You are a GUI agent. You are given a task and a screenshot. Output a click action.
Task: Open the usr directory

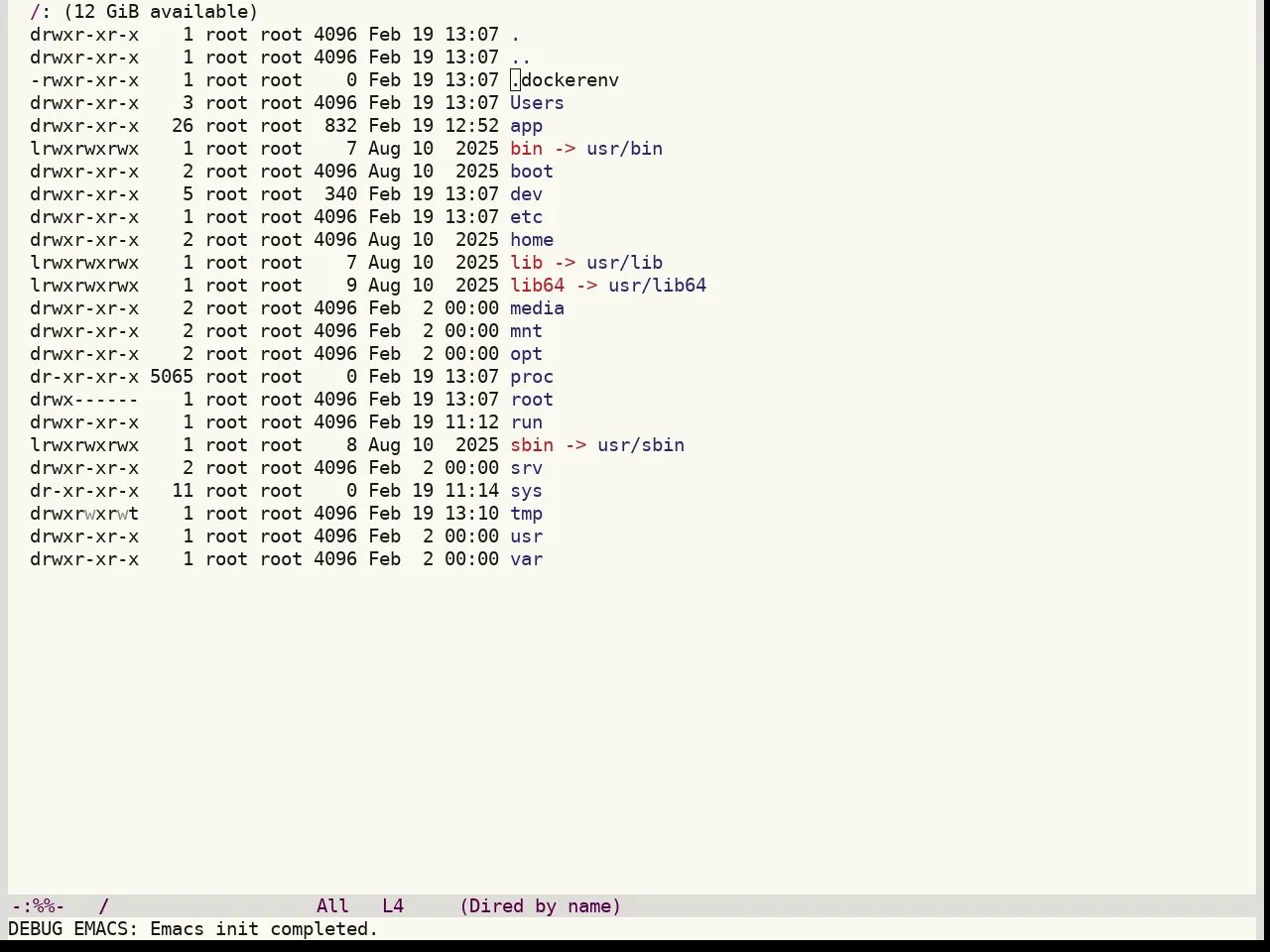[526, 536]
